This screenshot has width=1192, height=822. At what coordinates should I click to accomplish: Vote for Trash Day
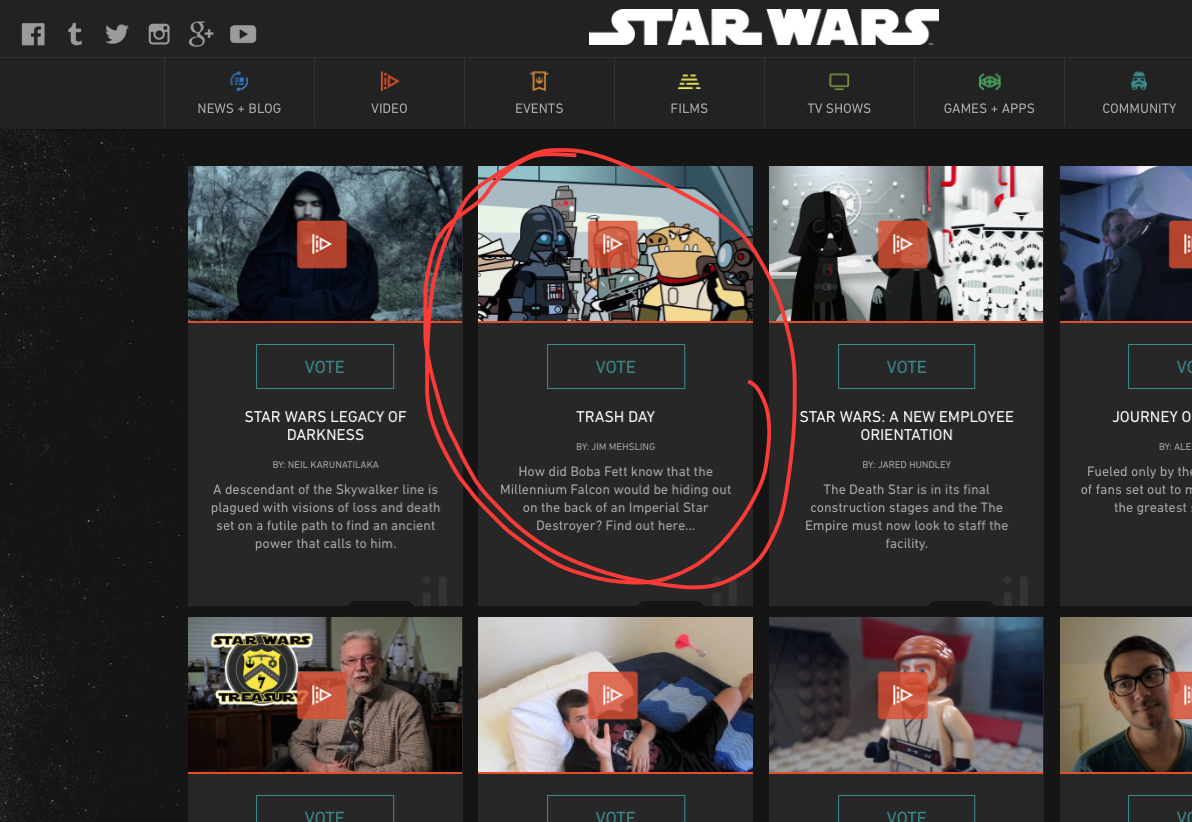click(616, 367)
